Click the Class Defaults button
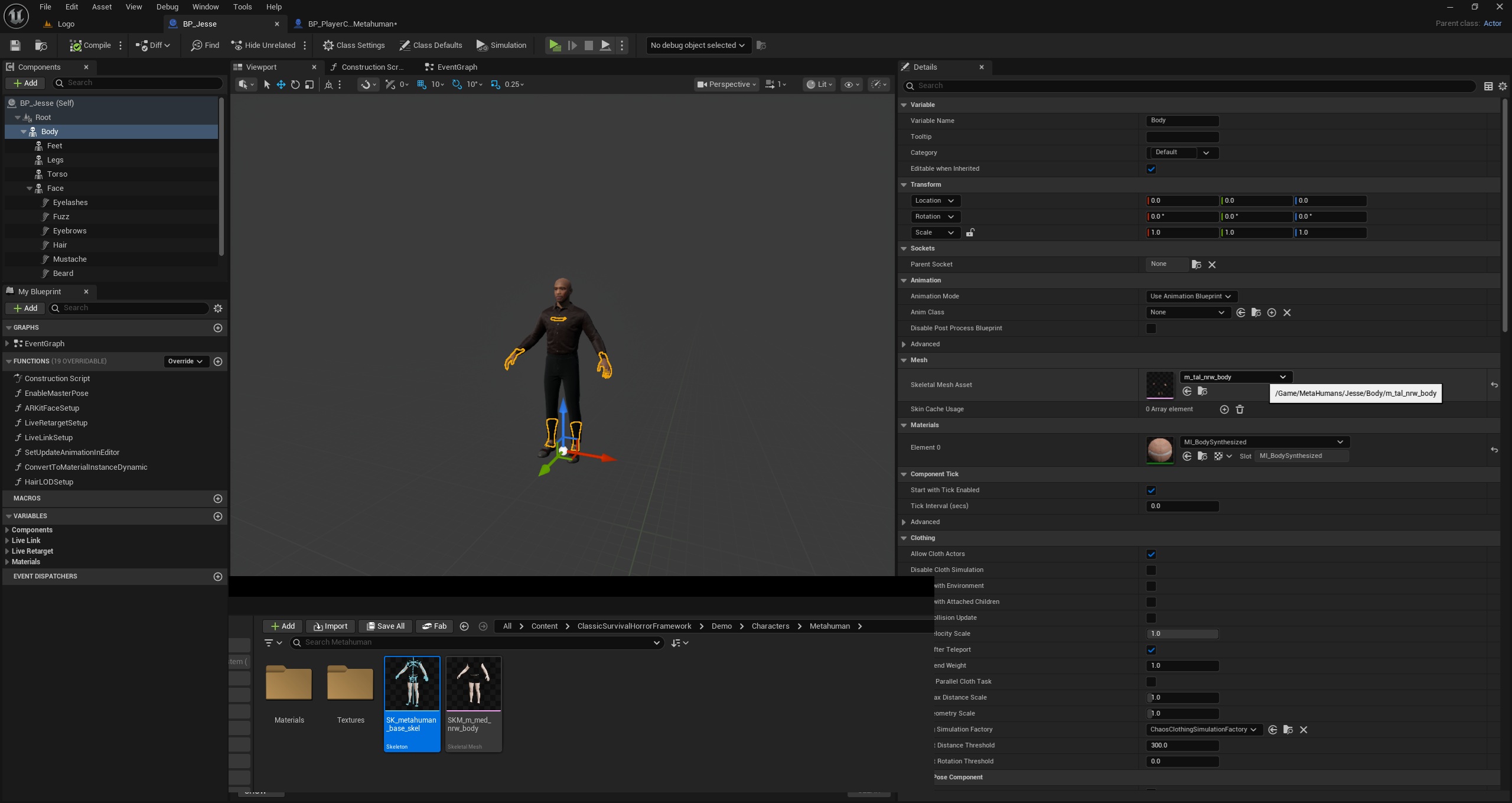Image resolution: width=1512 pixels, height=803 pixels. (431, 45)
